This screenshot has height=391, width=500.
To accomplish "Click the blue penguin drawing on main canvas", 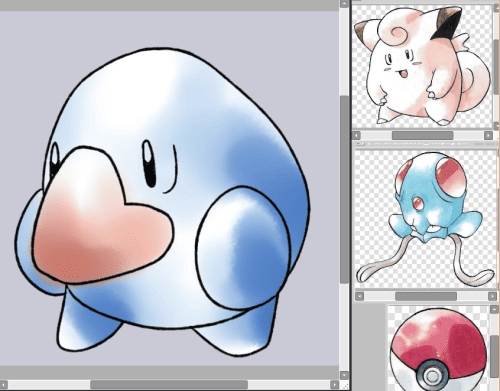I will [x=162, y=202].
